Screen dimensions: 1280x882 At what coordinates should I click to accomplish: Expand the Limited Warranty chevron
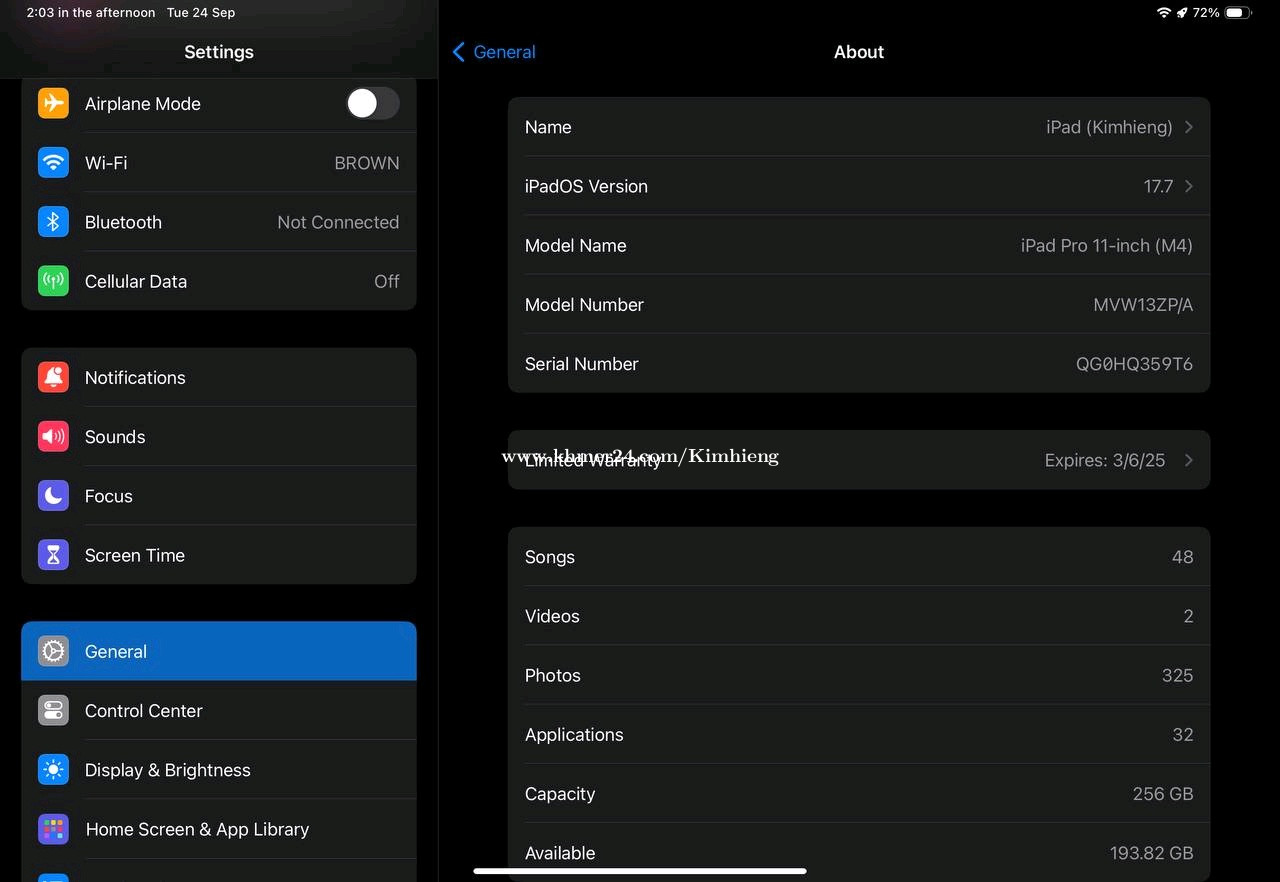point(1188,460)
